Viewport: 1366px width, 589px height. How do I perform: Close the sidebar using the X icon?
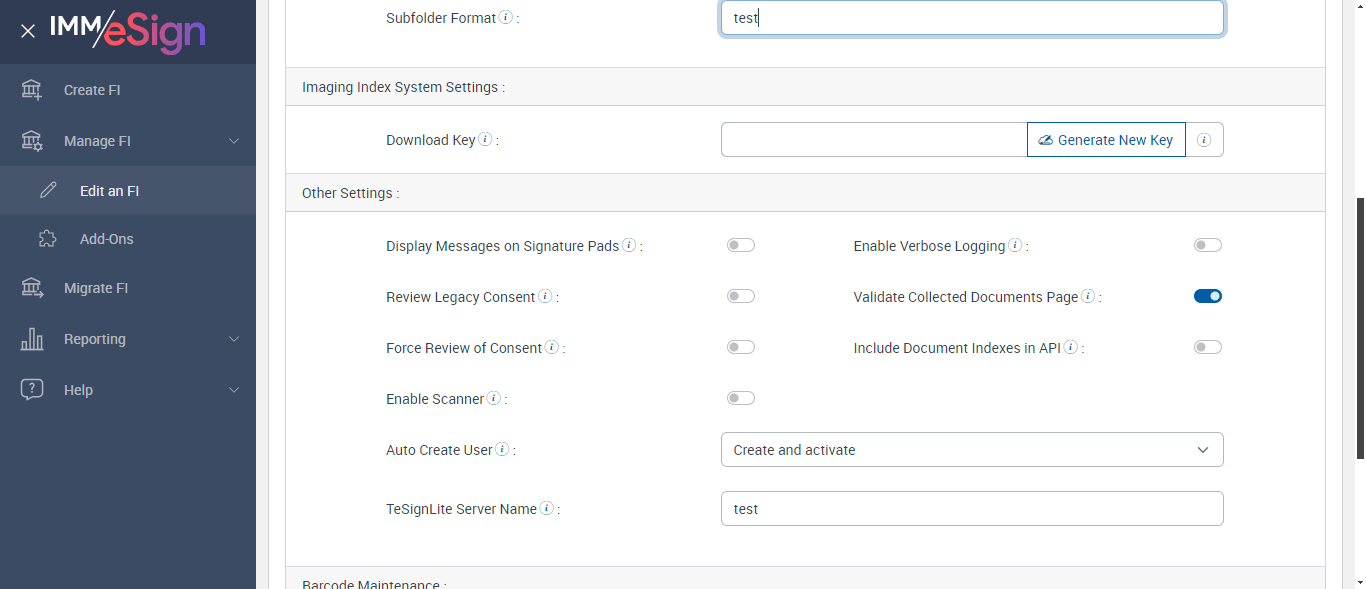(28, 31)
